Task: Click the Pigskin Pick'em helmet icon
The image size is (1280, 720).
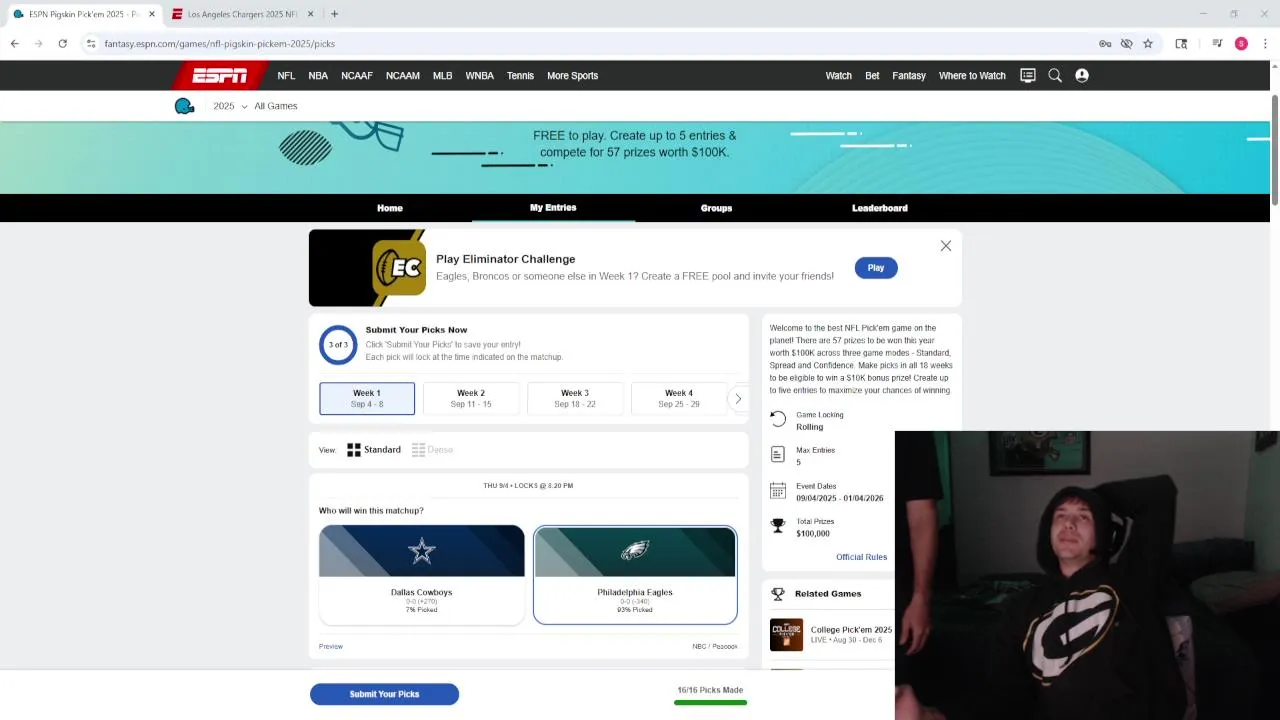Action: [184, 106]
